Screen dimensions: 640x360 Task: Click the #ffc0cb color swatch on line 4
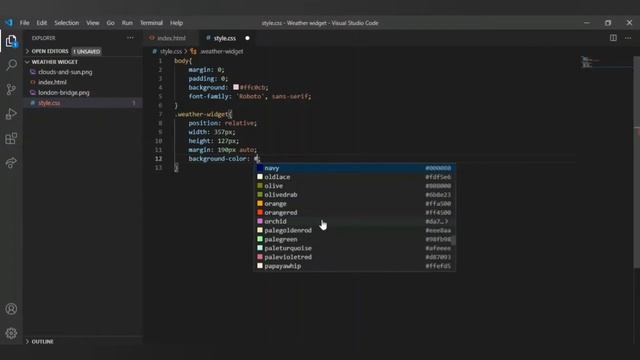[x=236, y=87]
